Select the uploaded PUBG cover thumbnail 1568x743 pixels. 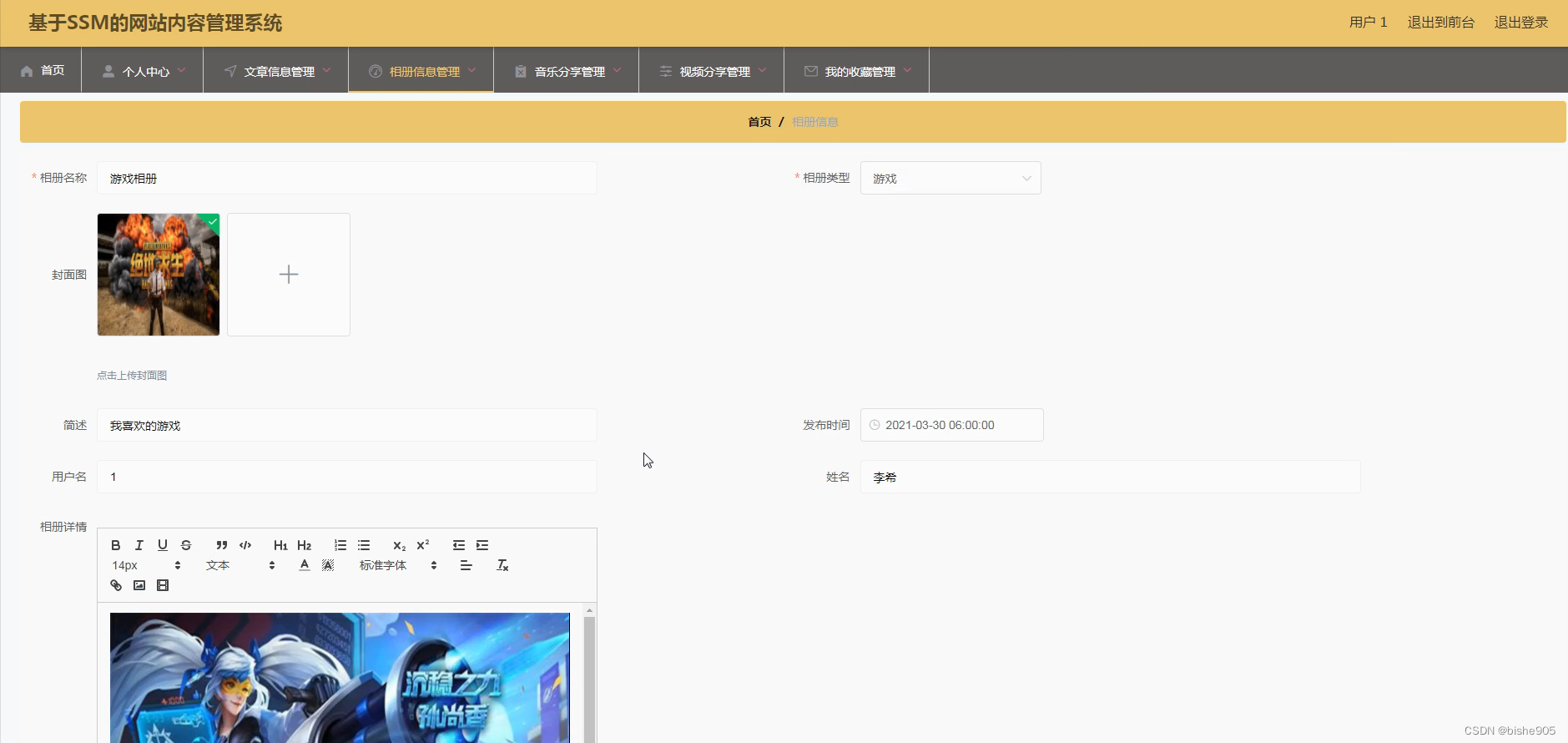point(159,275)
